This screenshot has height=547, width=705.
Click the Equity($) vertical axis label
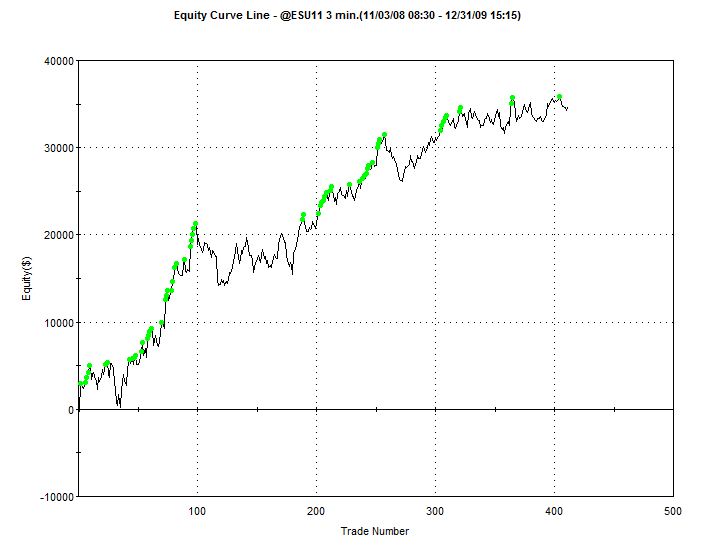(x=31, y=278)
